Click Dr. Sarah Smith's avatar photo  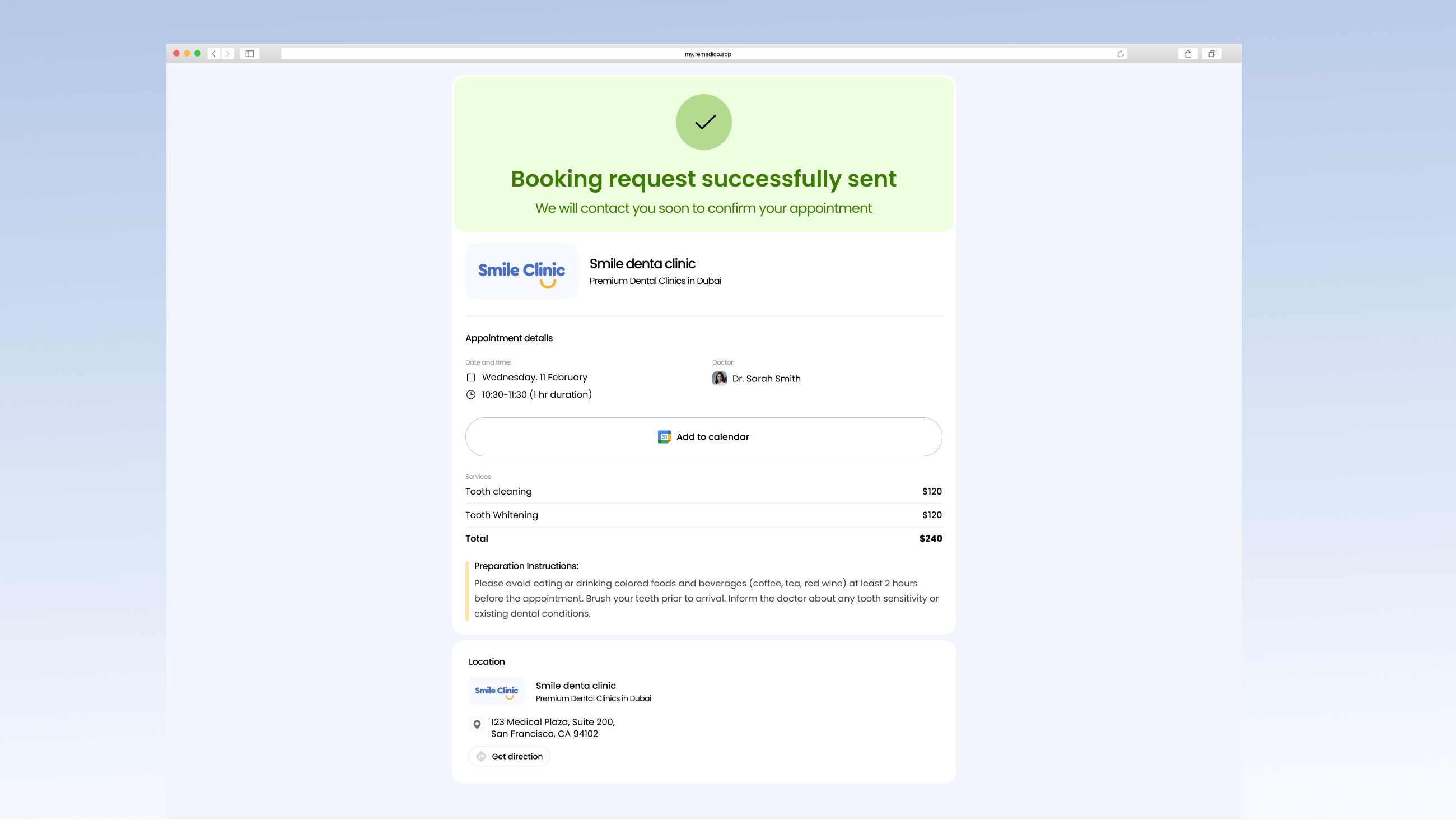click(720, 378)
